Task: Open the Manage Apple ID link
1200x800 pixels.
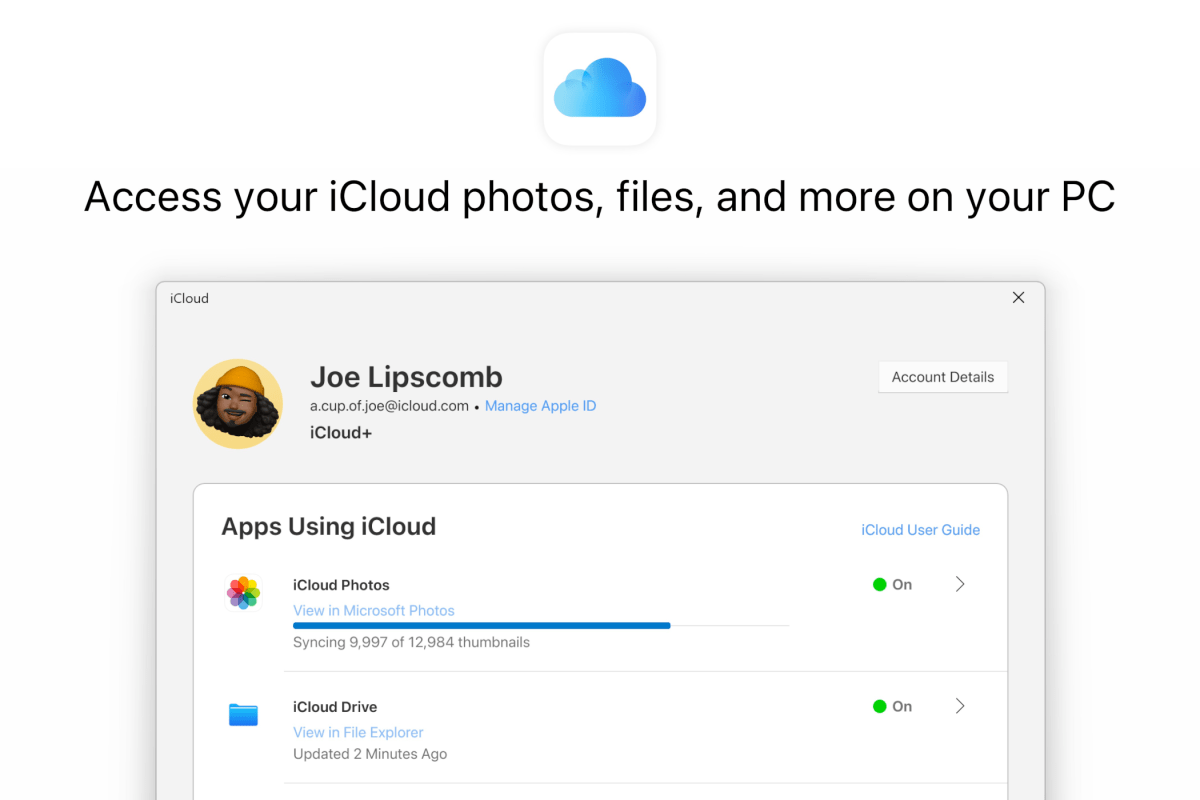Action: point(540,406)
